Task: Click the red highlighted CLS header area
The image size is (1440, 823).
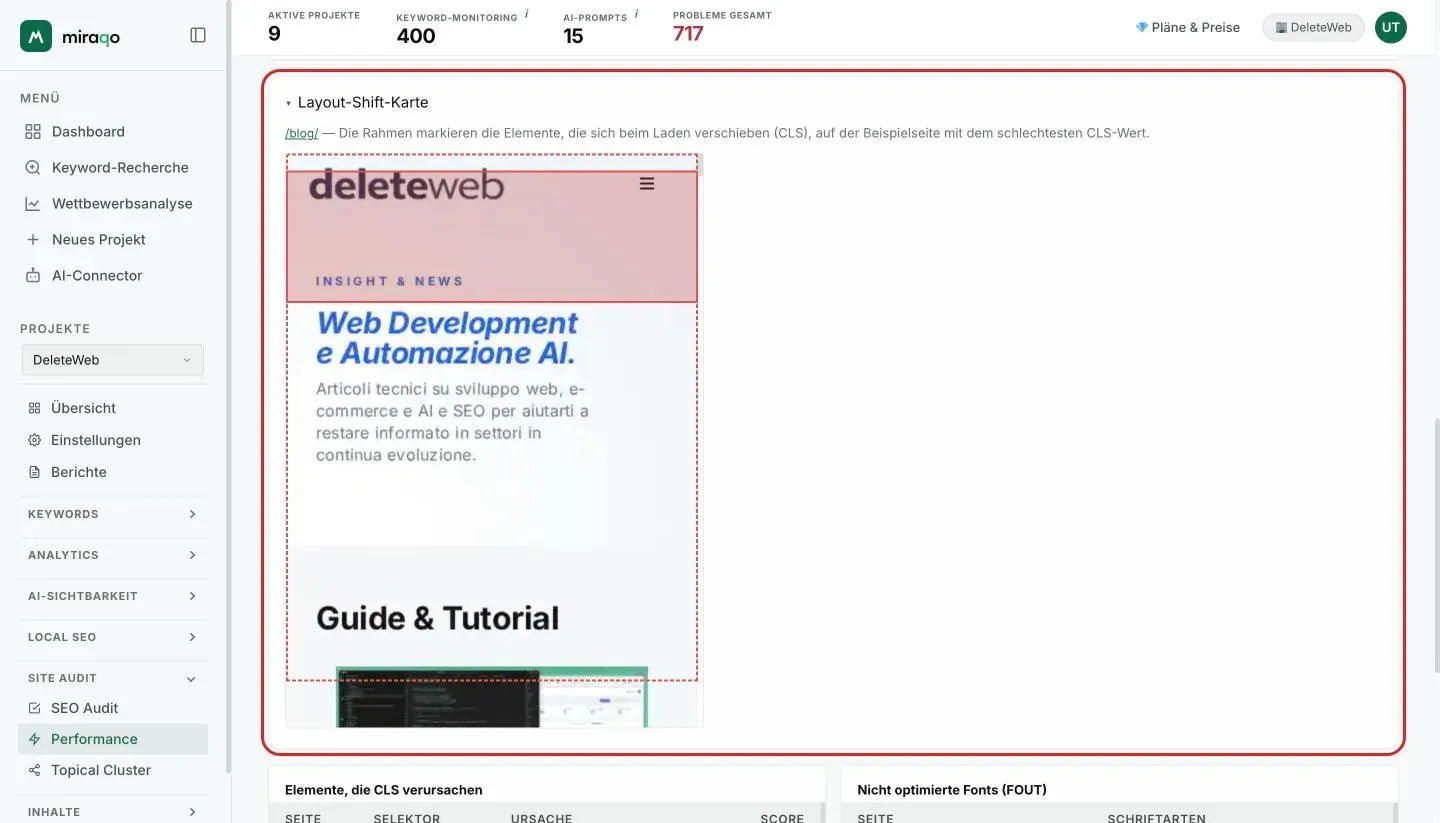Action: click(x=492, y=236)
